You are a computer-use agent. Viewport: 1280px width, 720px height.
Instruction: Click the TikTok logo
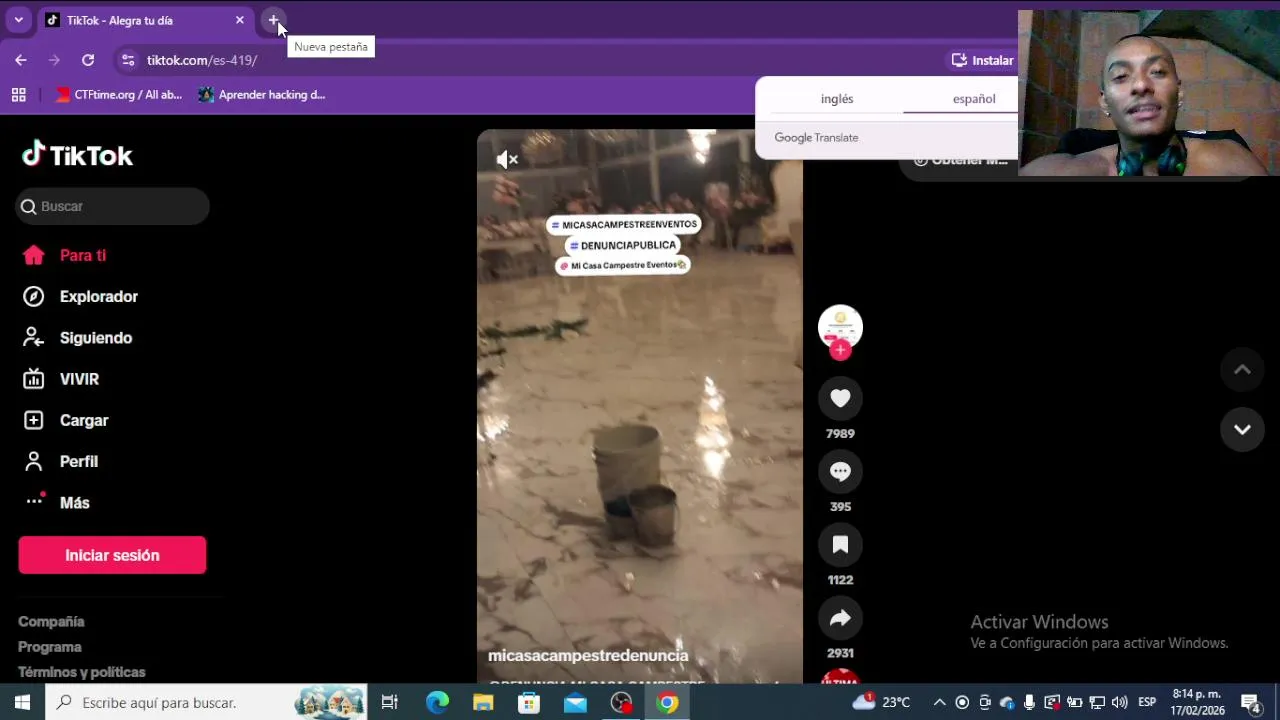coord(78,155)
